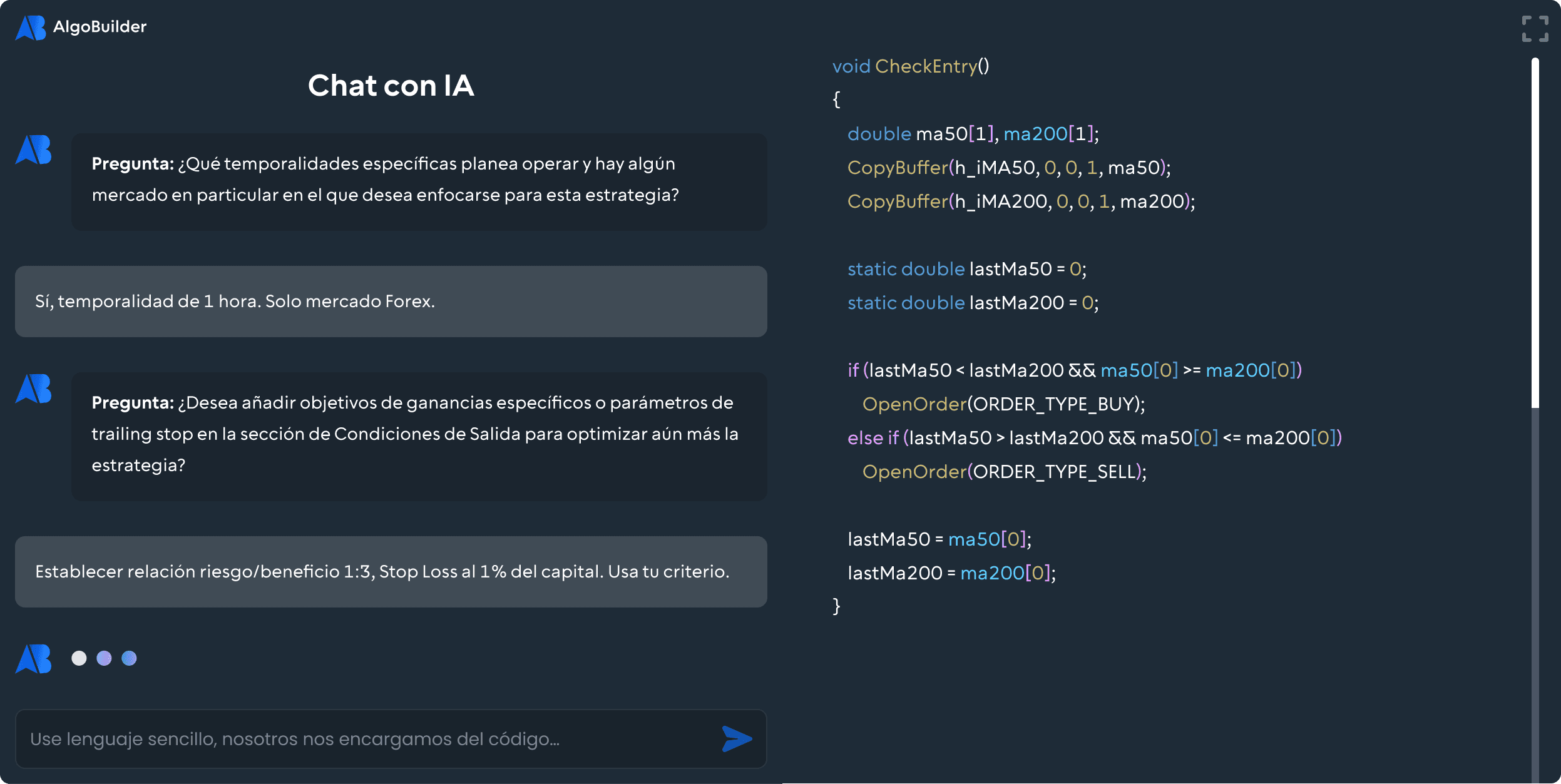This screenshot has width=1561, height=784.
Task: Click the white typing indicator dot
Action: [x=79, y=658]
